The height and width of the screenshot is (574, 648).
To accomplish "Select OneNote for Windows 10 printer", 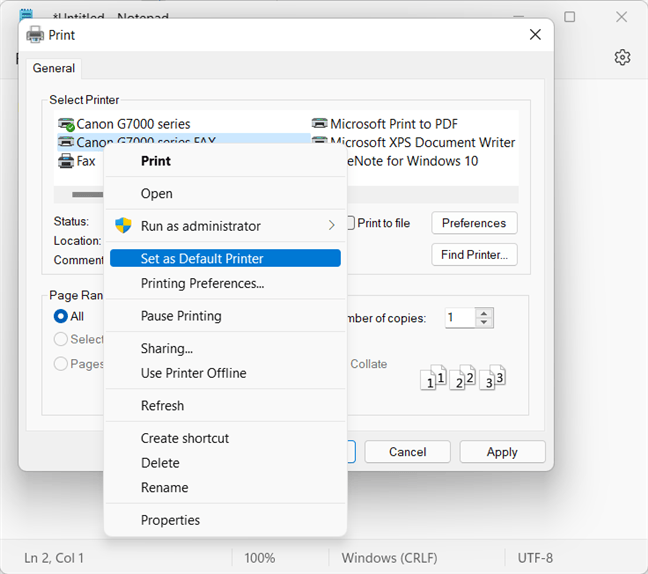I will (x=412, y=161).
